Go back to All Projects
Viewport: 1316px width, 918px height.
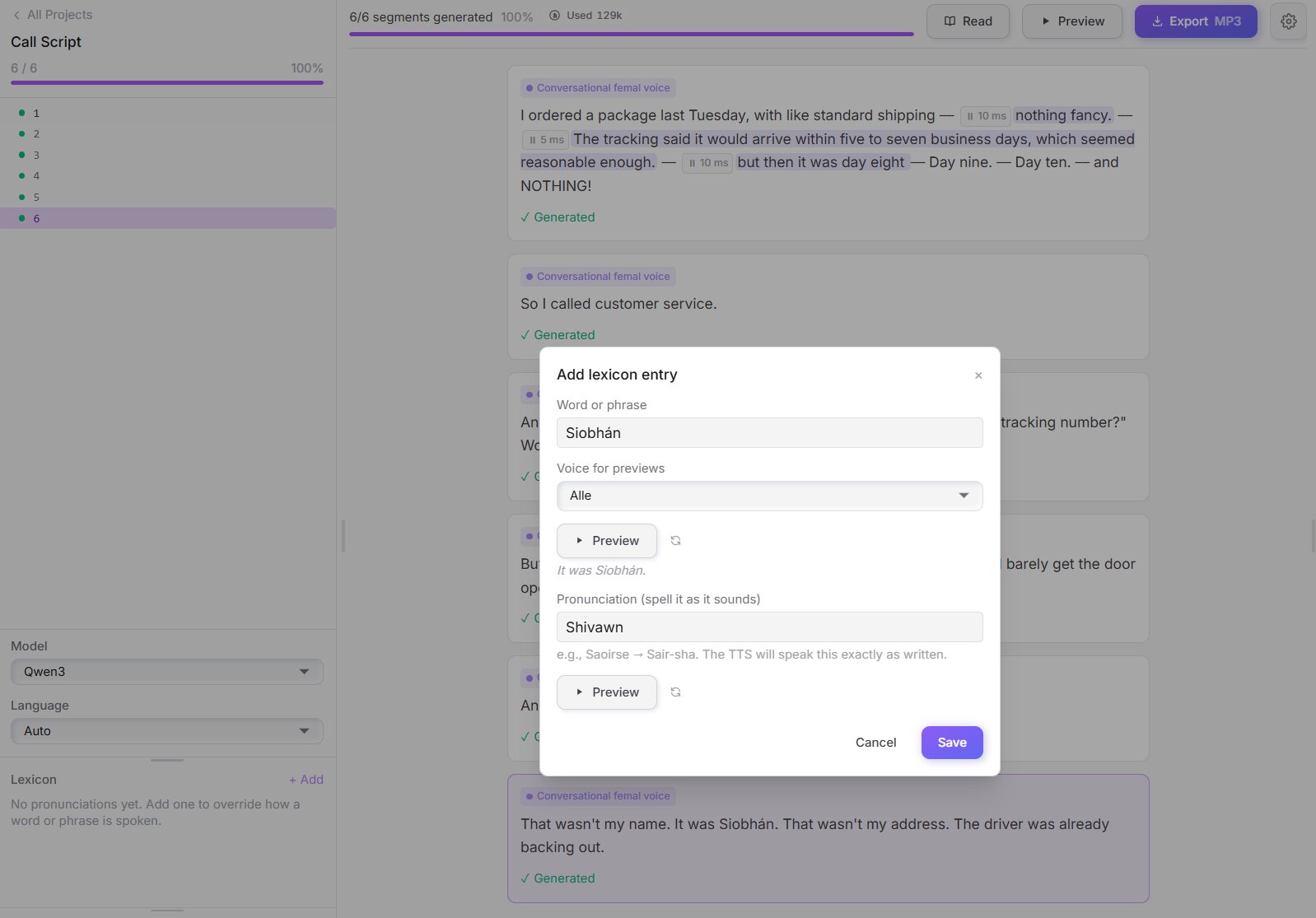coord(52,15)
